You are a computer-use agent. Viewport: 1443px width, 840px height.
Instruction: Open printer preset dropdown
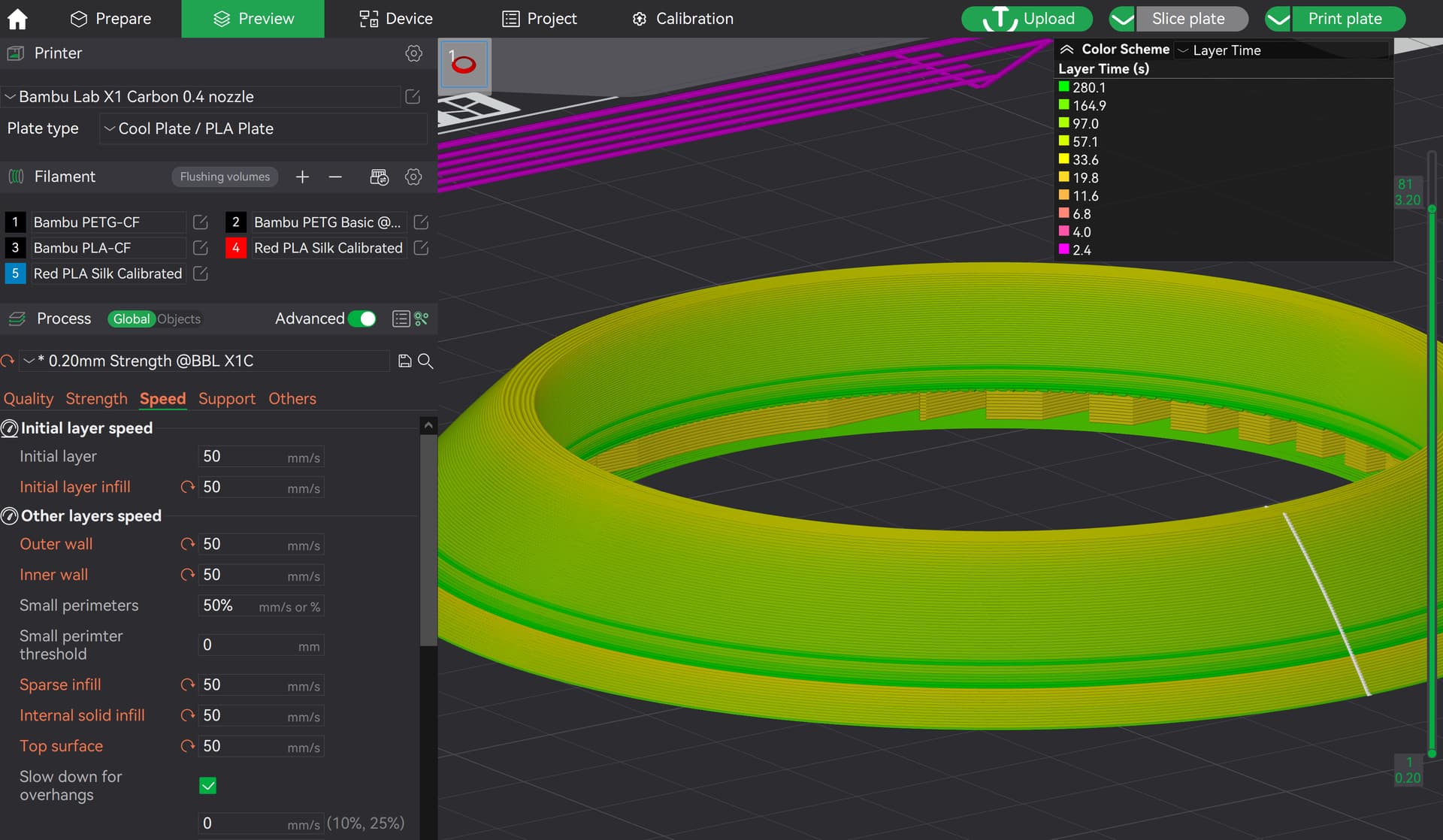(201, 96)
